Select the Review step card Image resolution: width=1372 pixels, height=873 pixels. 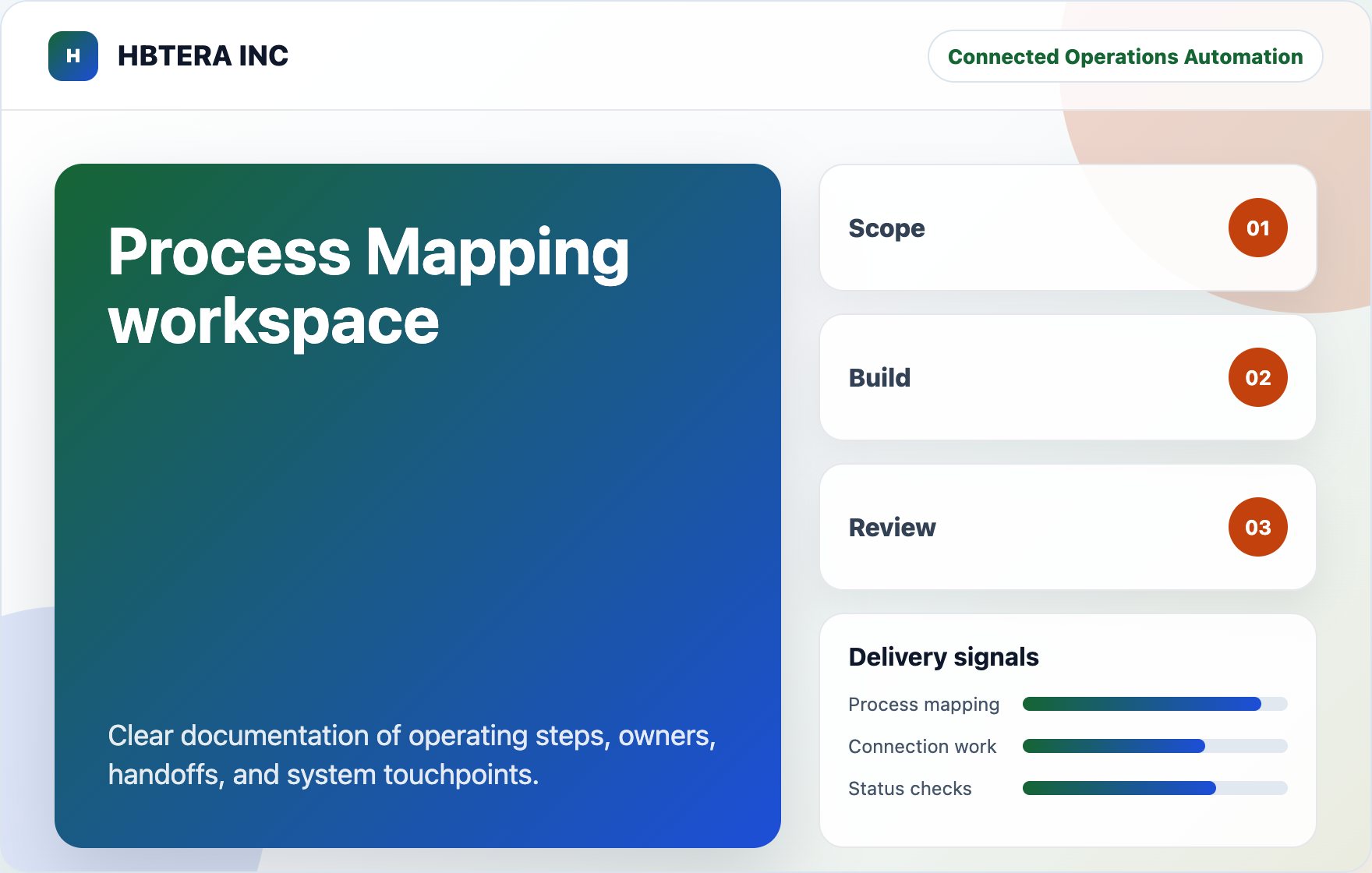[1068, 527]
